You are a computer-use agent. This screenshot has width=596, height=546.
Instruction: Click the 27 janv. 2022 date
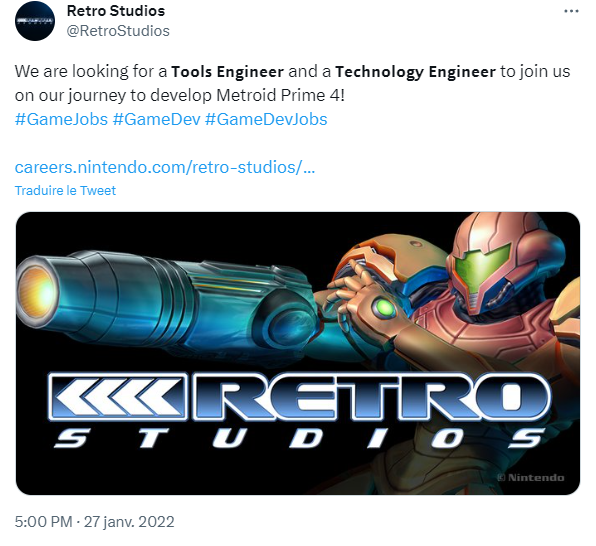(x=129, y=522)
